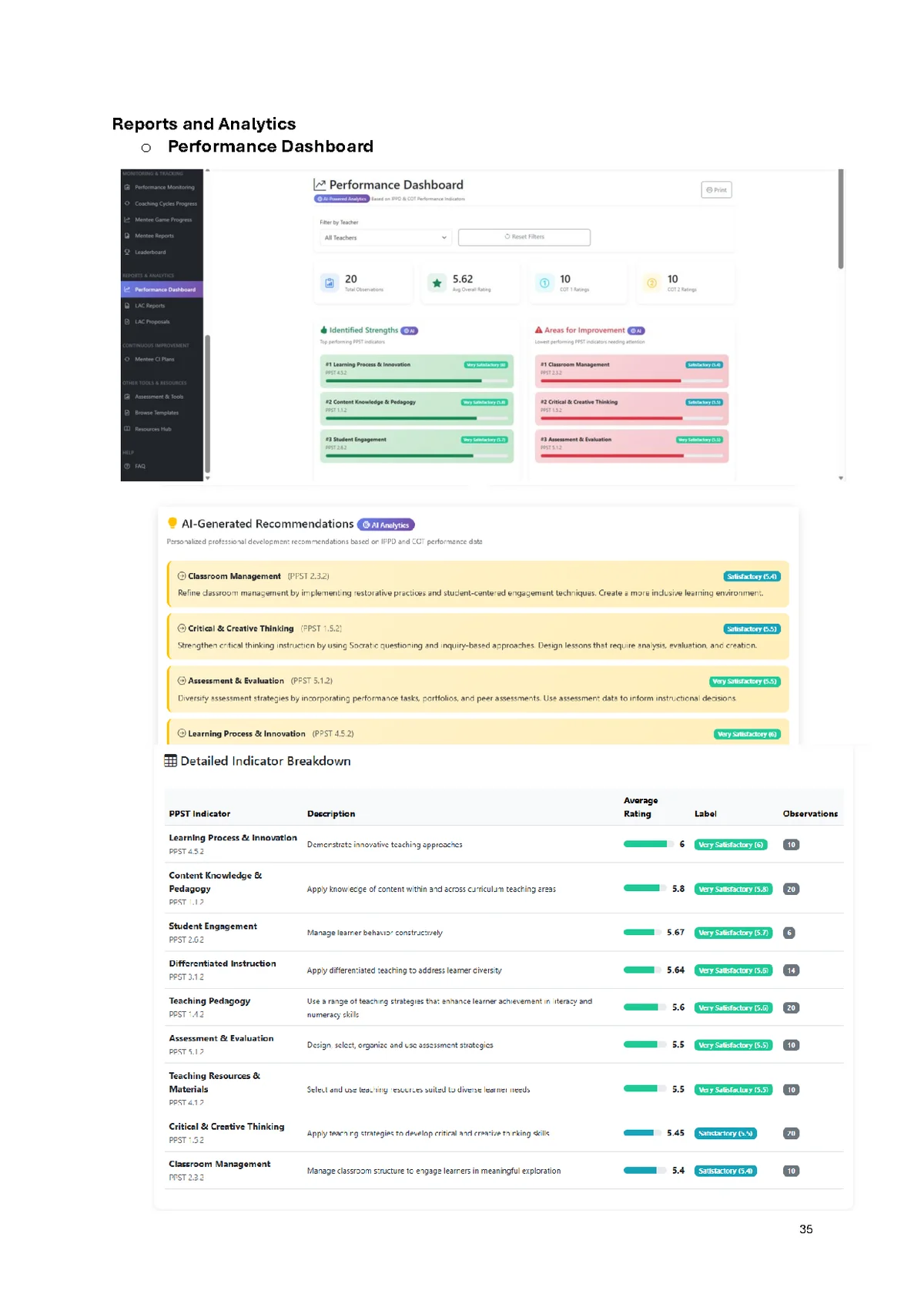
Task: Expand the Critical & Creative Thinking recommendation
Action: point(182,628)
